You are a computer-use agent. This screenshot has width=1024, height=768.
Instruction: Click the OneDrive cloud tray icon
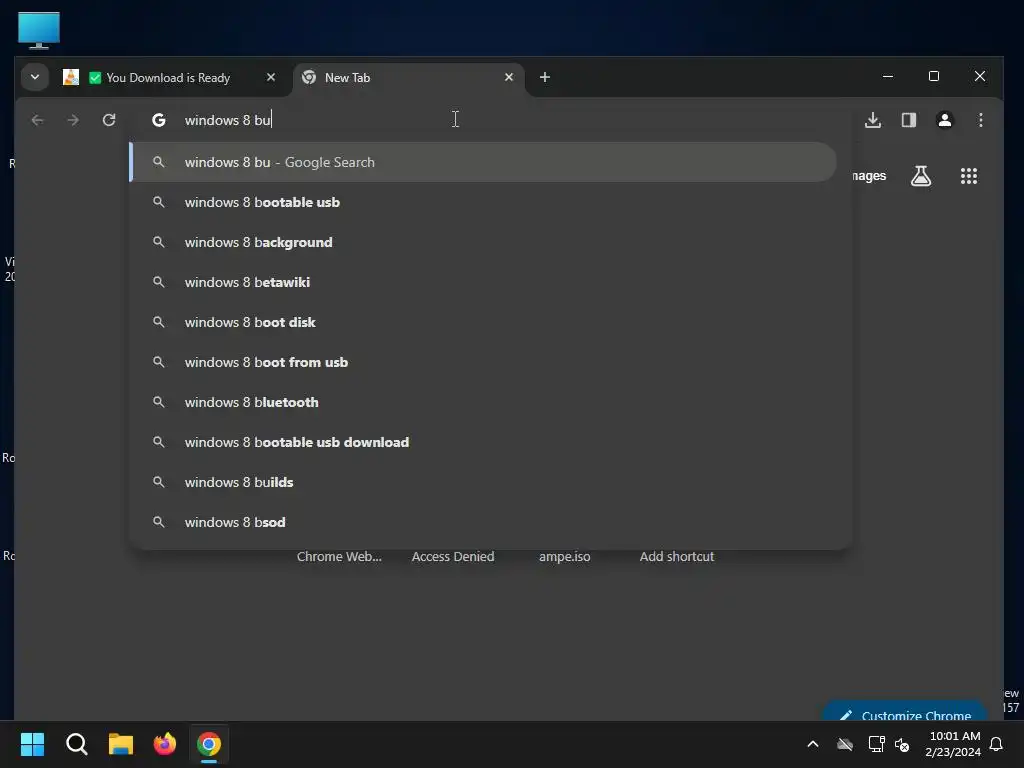point(845,744)
